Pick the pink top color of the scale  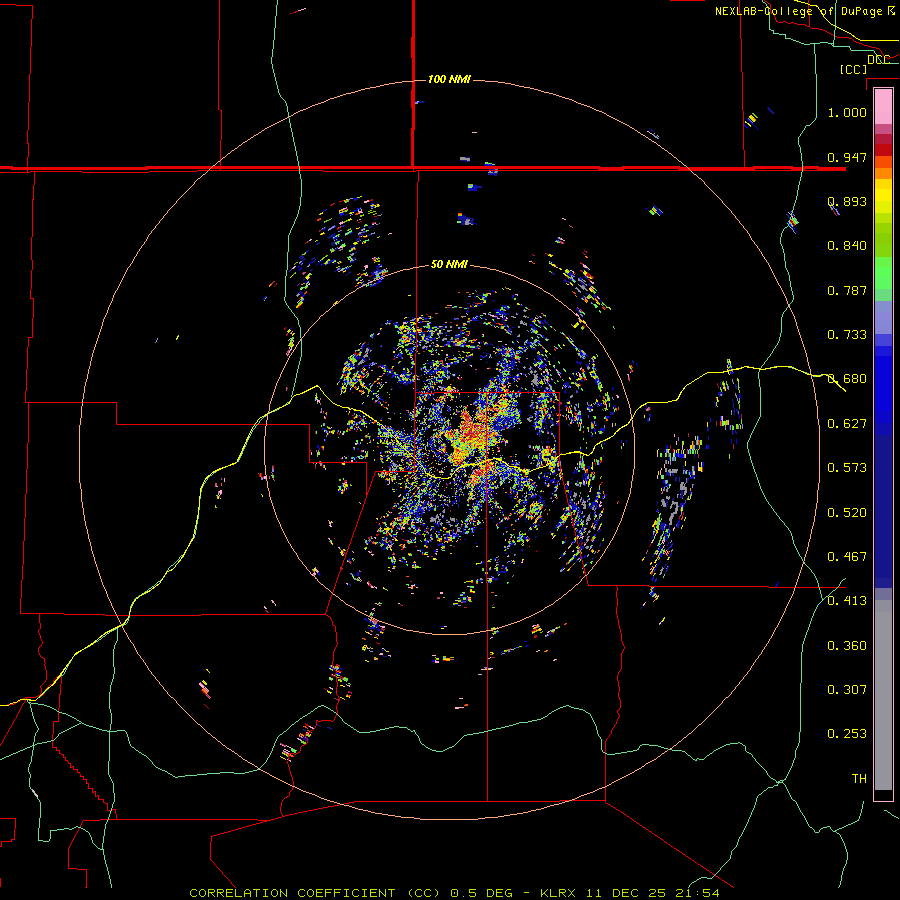click(883, 106)
